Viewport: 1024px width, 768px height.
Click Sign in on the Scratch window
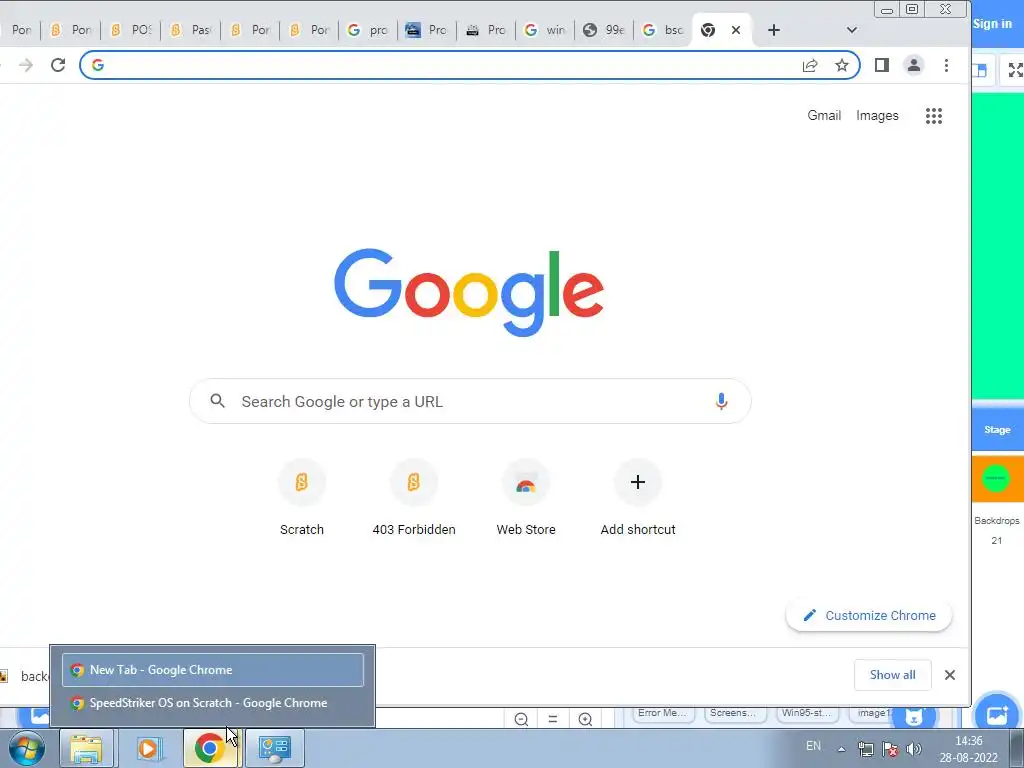coord(993,24)
